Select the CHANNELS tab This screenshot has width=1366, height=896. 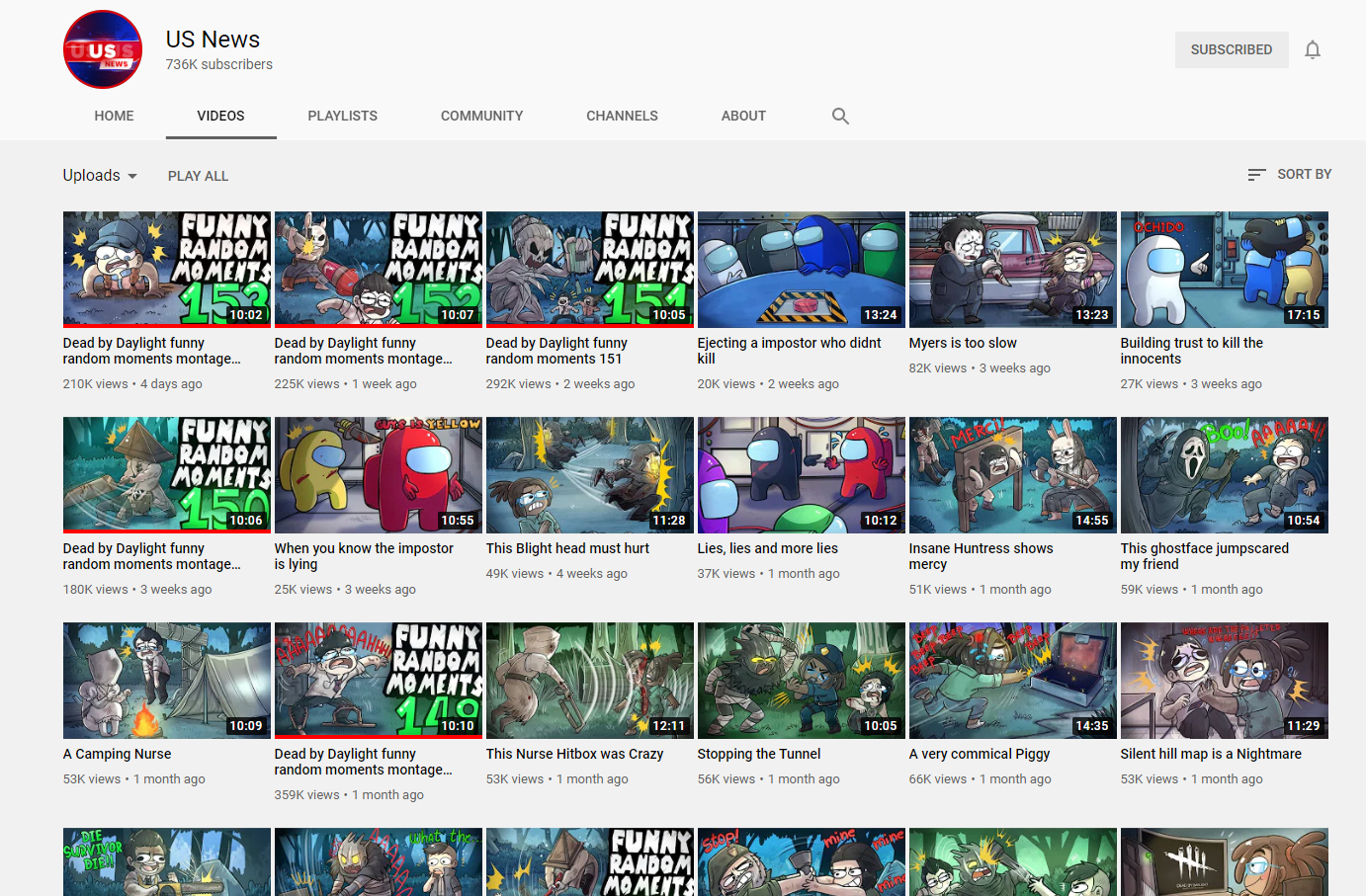coord(622,116)
